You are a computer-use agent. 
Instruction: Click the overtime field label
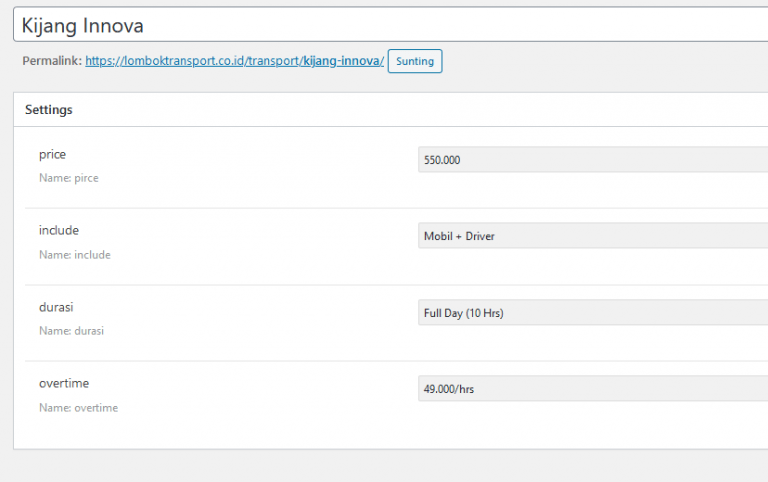point(64,383)
